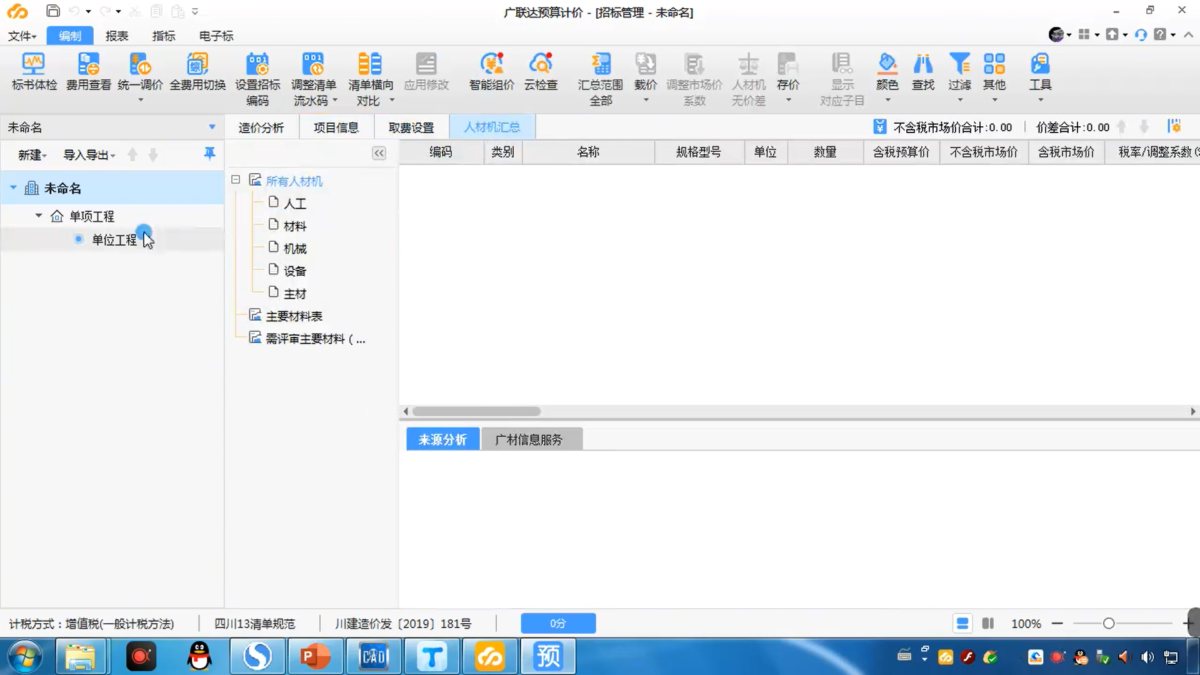Pin the project panel with pushpin icon
The width and height of the screenshot is (1200, 675).
209,154
